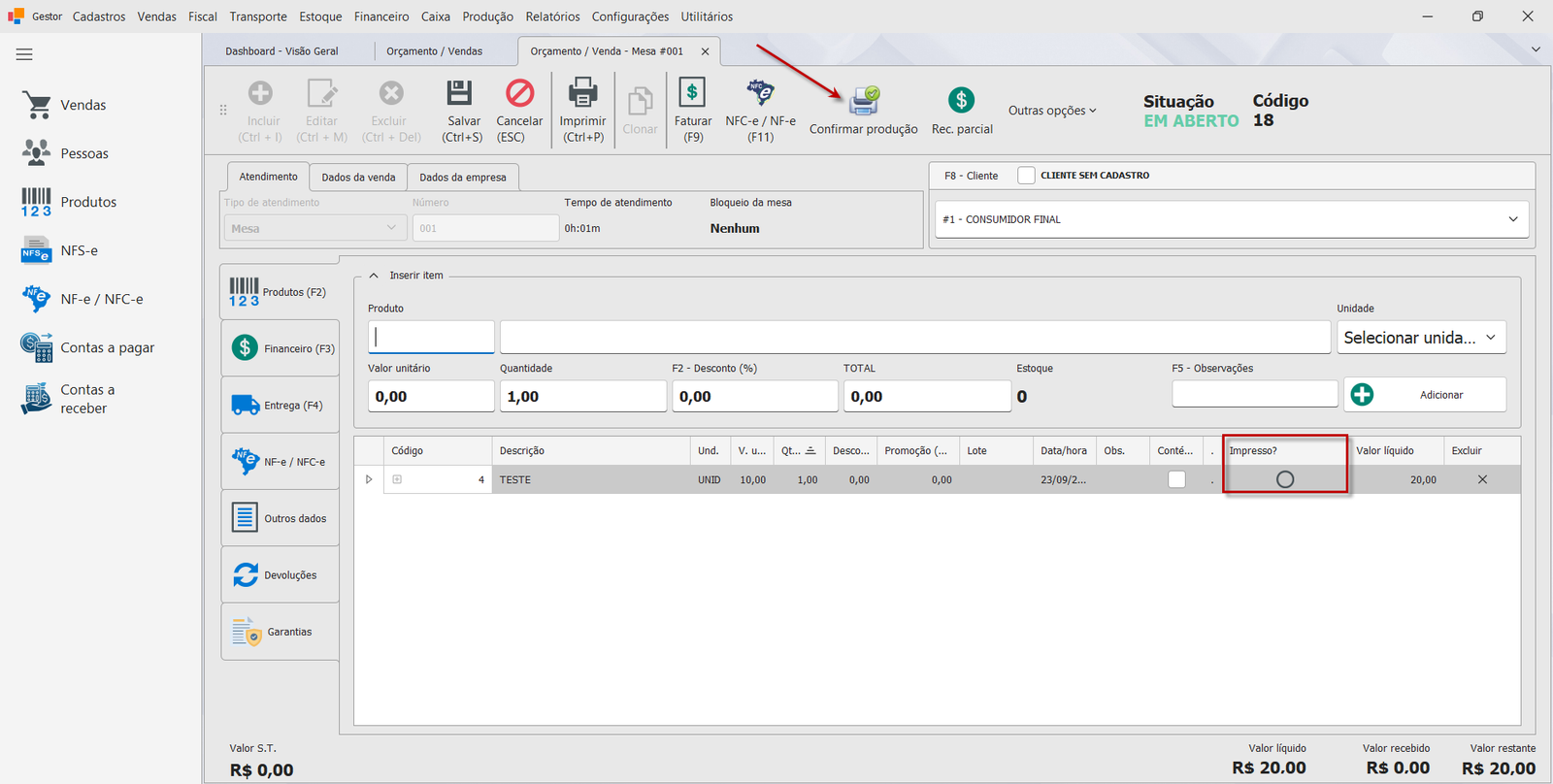
Task: Open the Entrega (F4) section
Action: click(280, 406)
